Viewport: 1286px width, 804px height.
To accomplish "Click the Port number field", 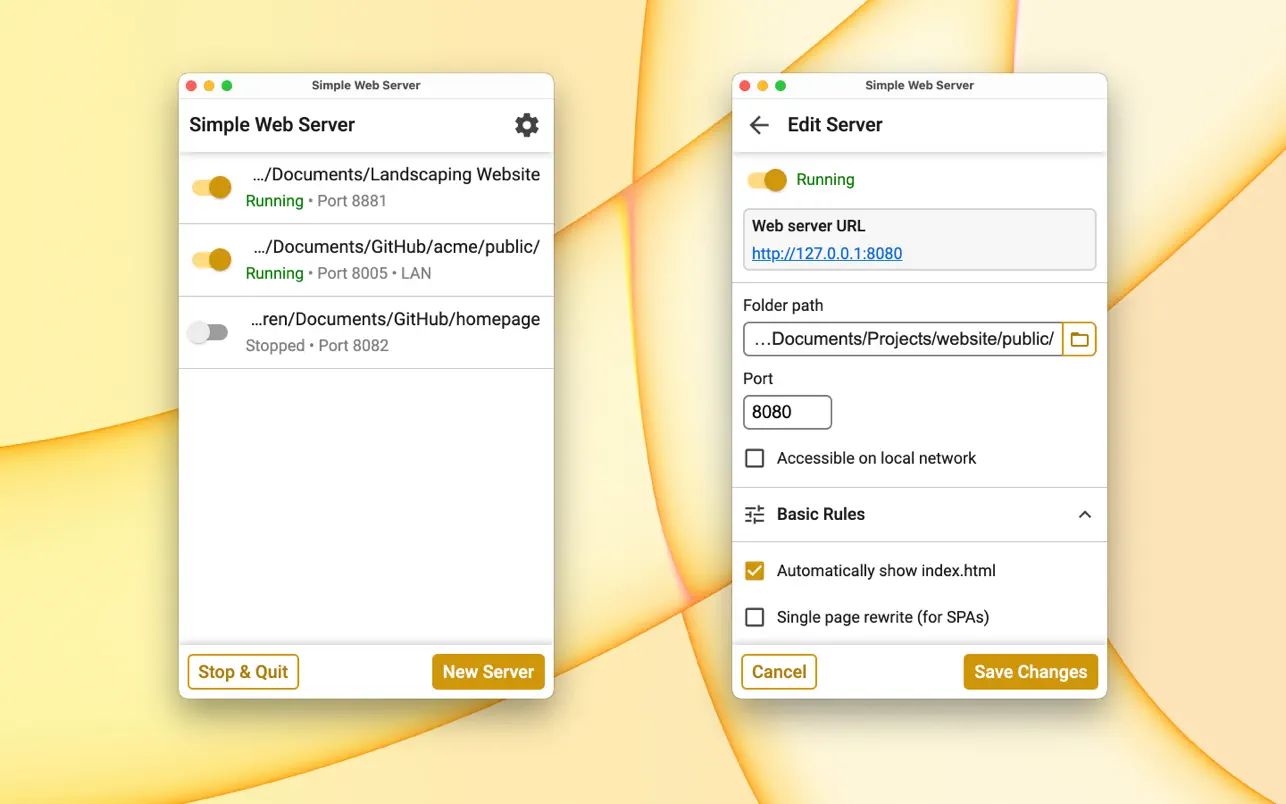I will click(787, 411).
